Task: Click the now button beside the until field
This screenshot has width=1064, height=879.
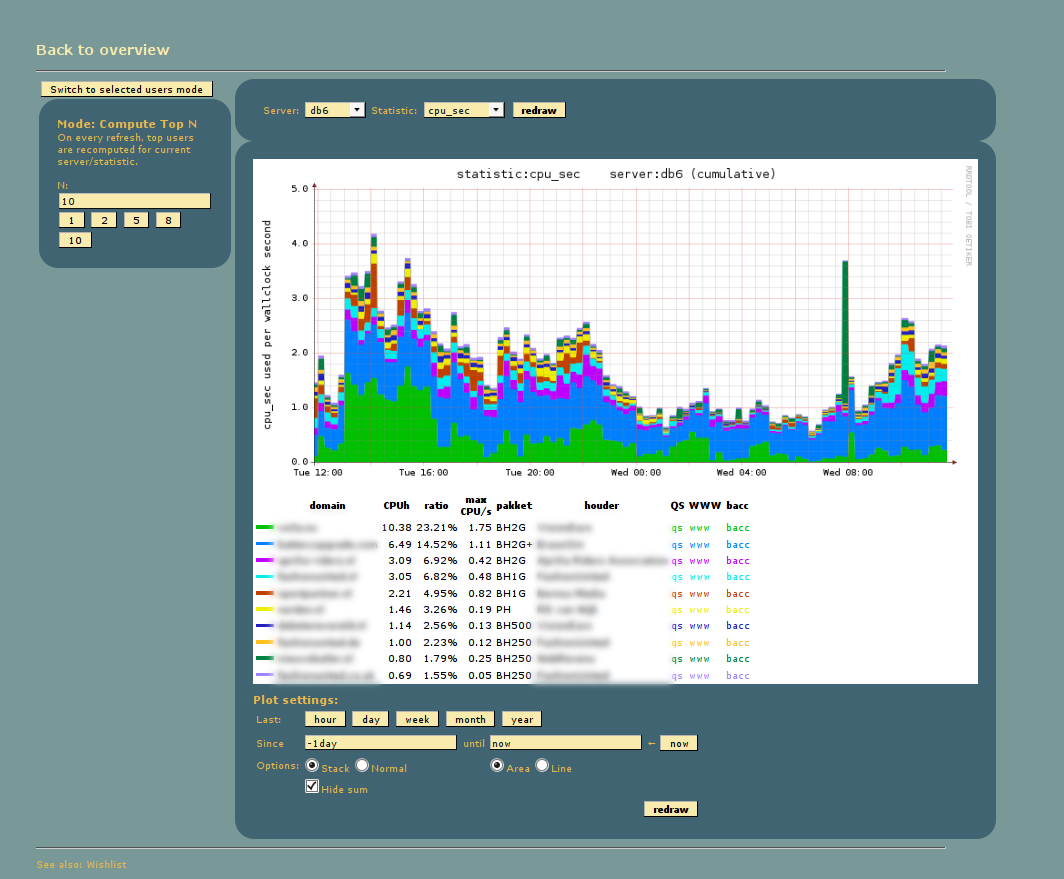Action: click(x=678, y=742)
